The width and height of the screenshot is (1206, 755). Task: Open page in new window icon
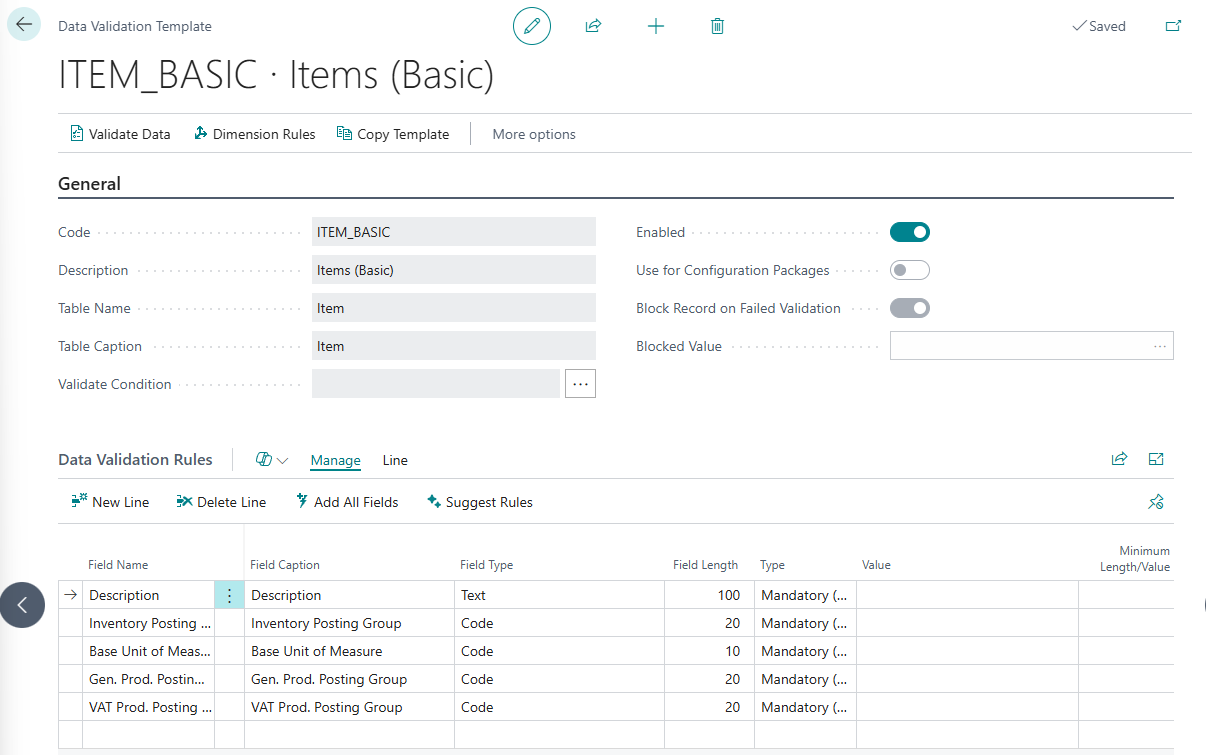pyautogui.click(x=1173, y=26)
